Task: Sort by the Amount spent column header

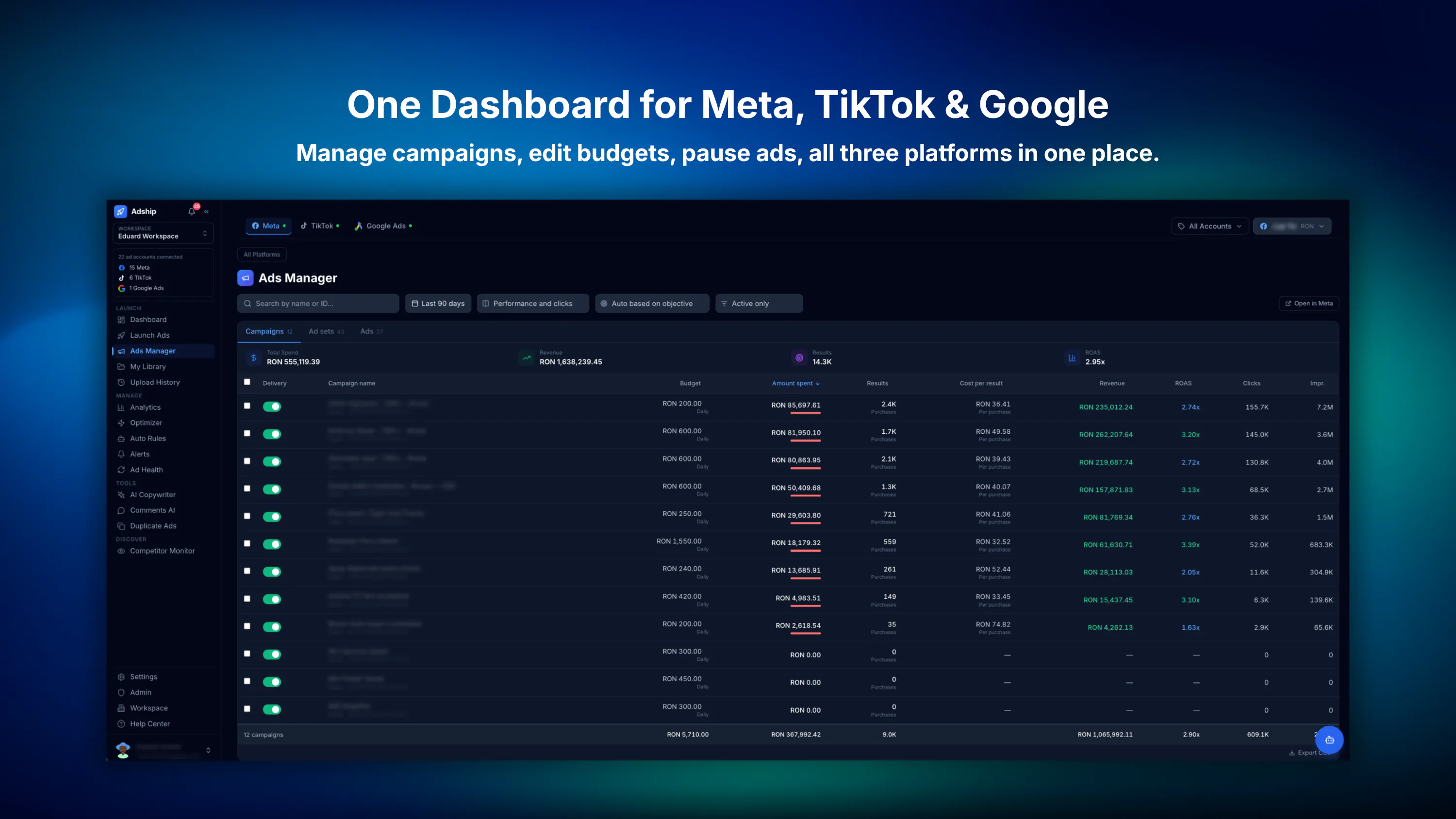Action: (796, 383)
